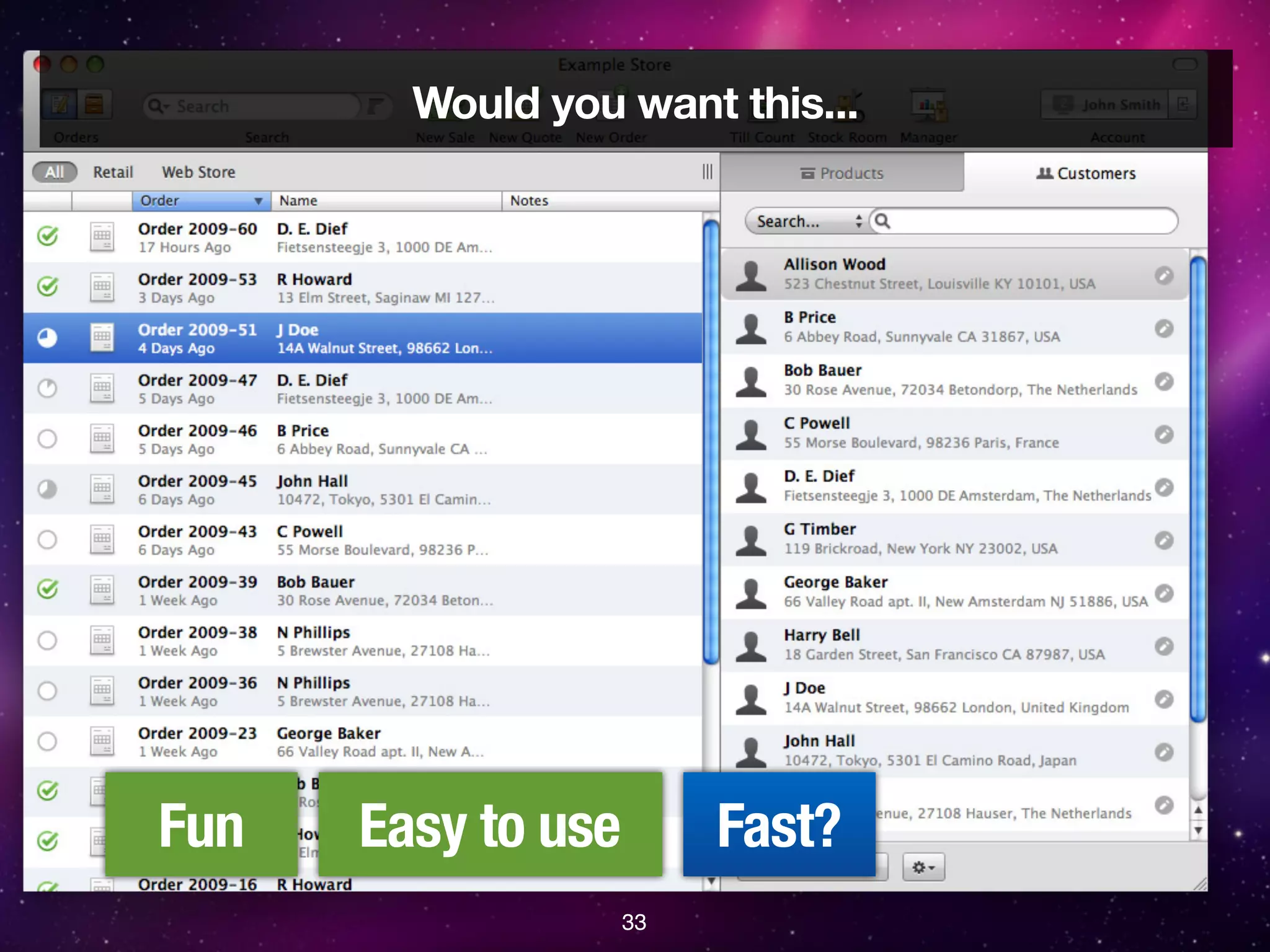Open the Manager chart icon

(x=928, y=105)
